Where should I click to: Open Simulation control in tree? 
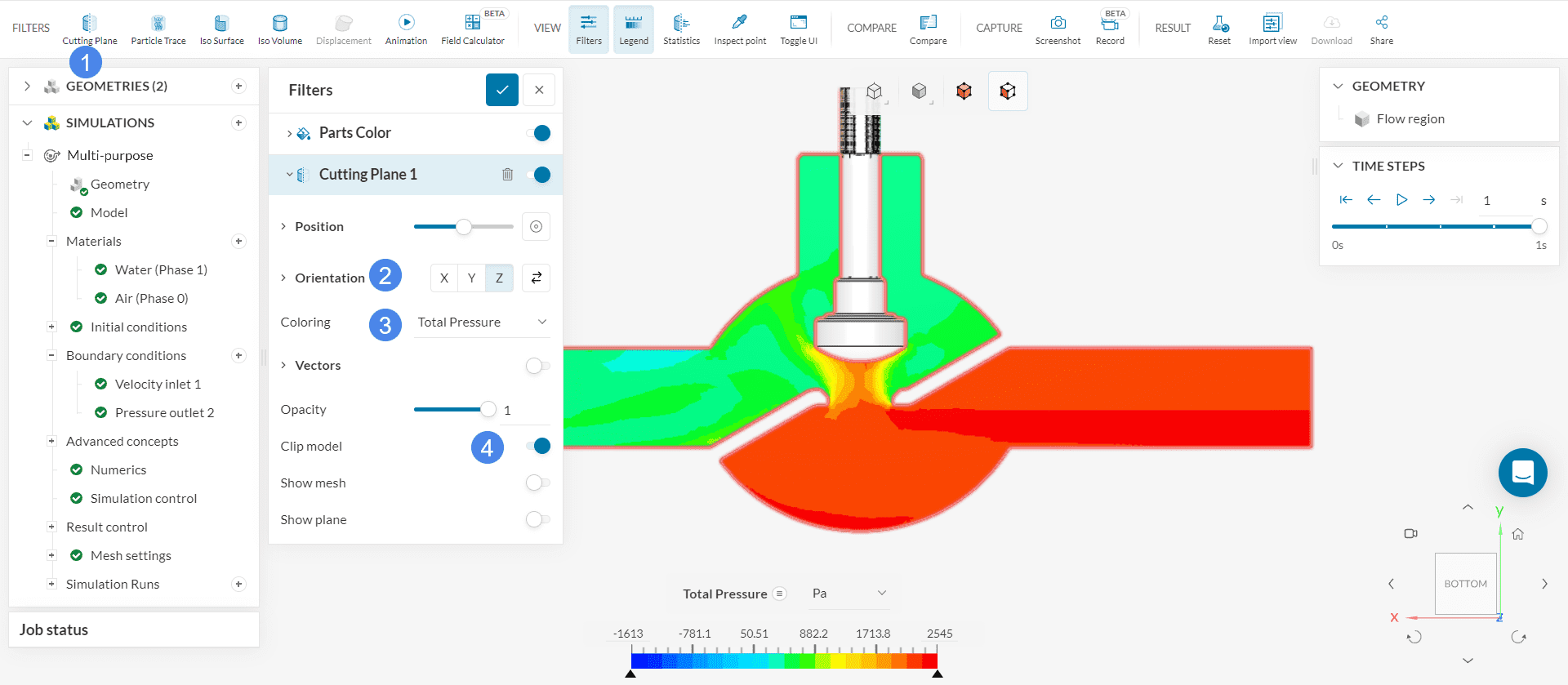click(x=144, y=499)
